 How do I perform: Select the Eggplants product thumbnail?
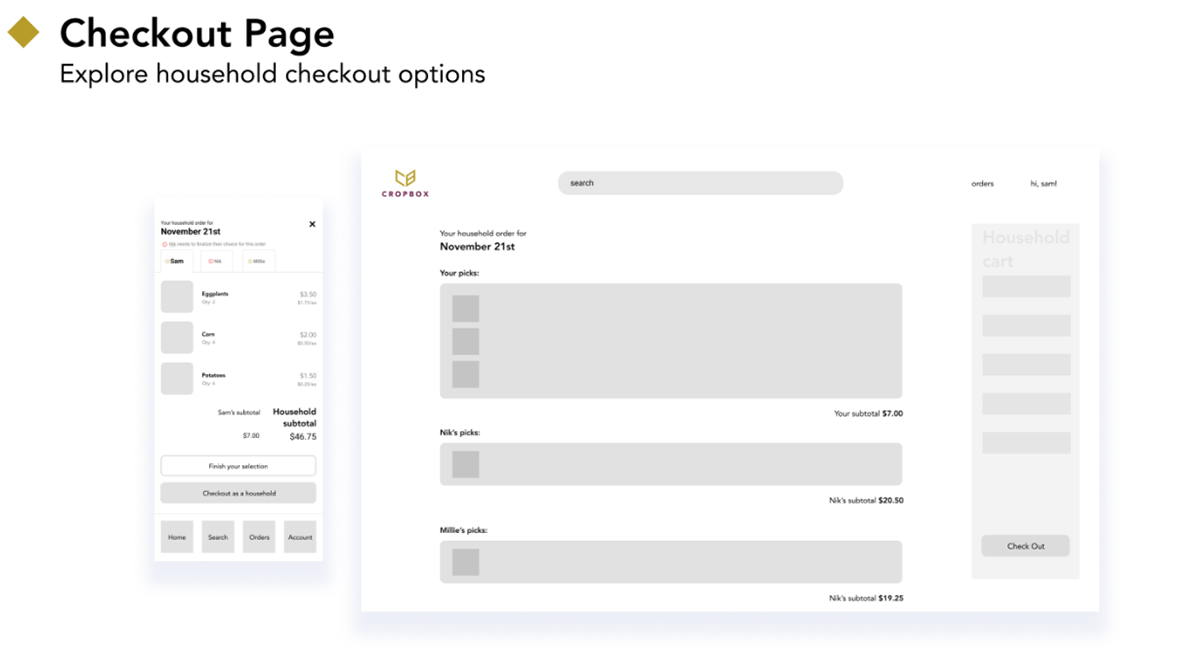pyautogui.click(x=177, y=297)
